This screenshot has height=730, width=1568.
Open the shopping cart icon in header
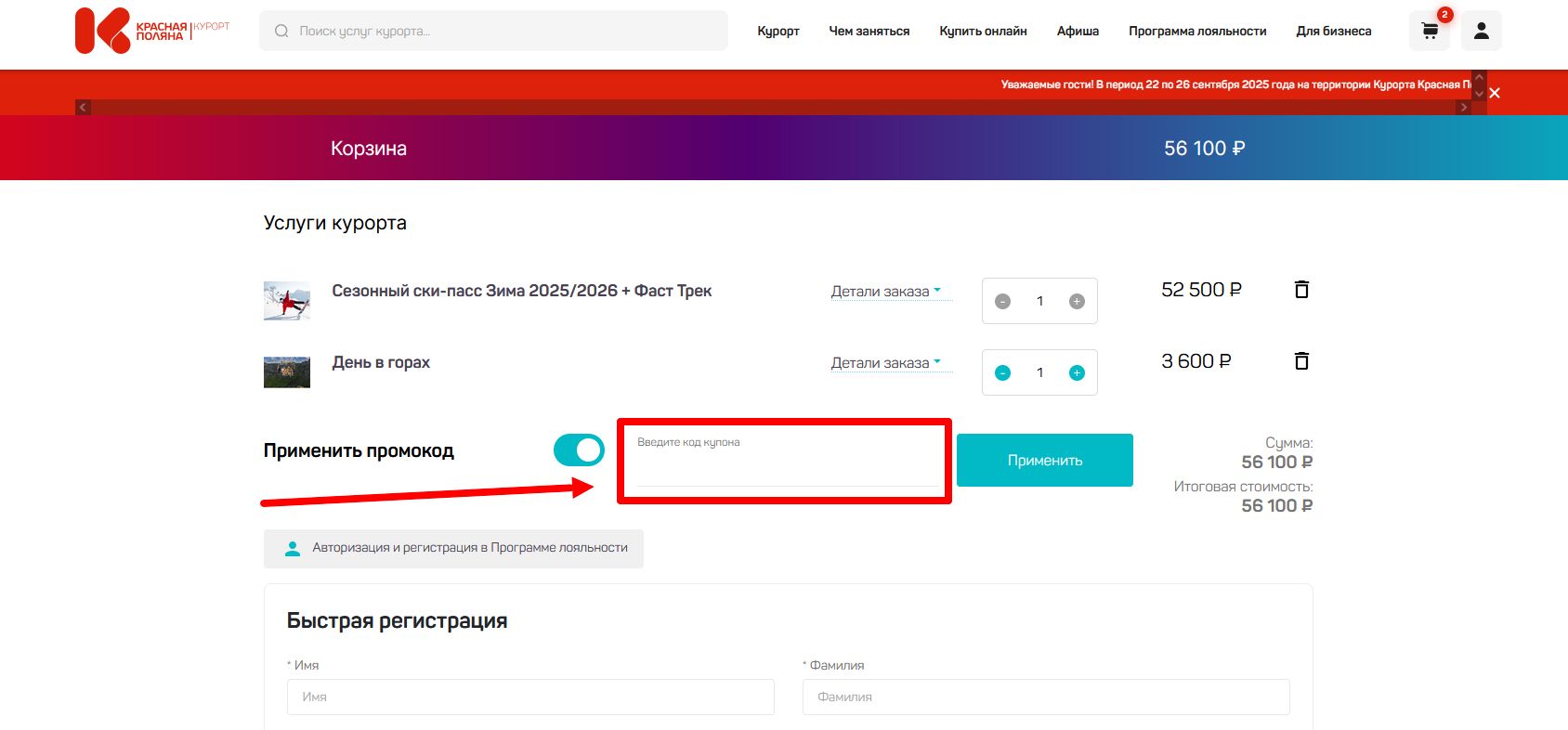click(x=1430, y=31)
